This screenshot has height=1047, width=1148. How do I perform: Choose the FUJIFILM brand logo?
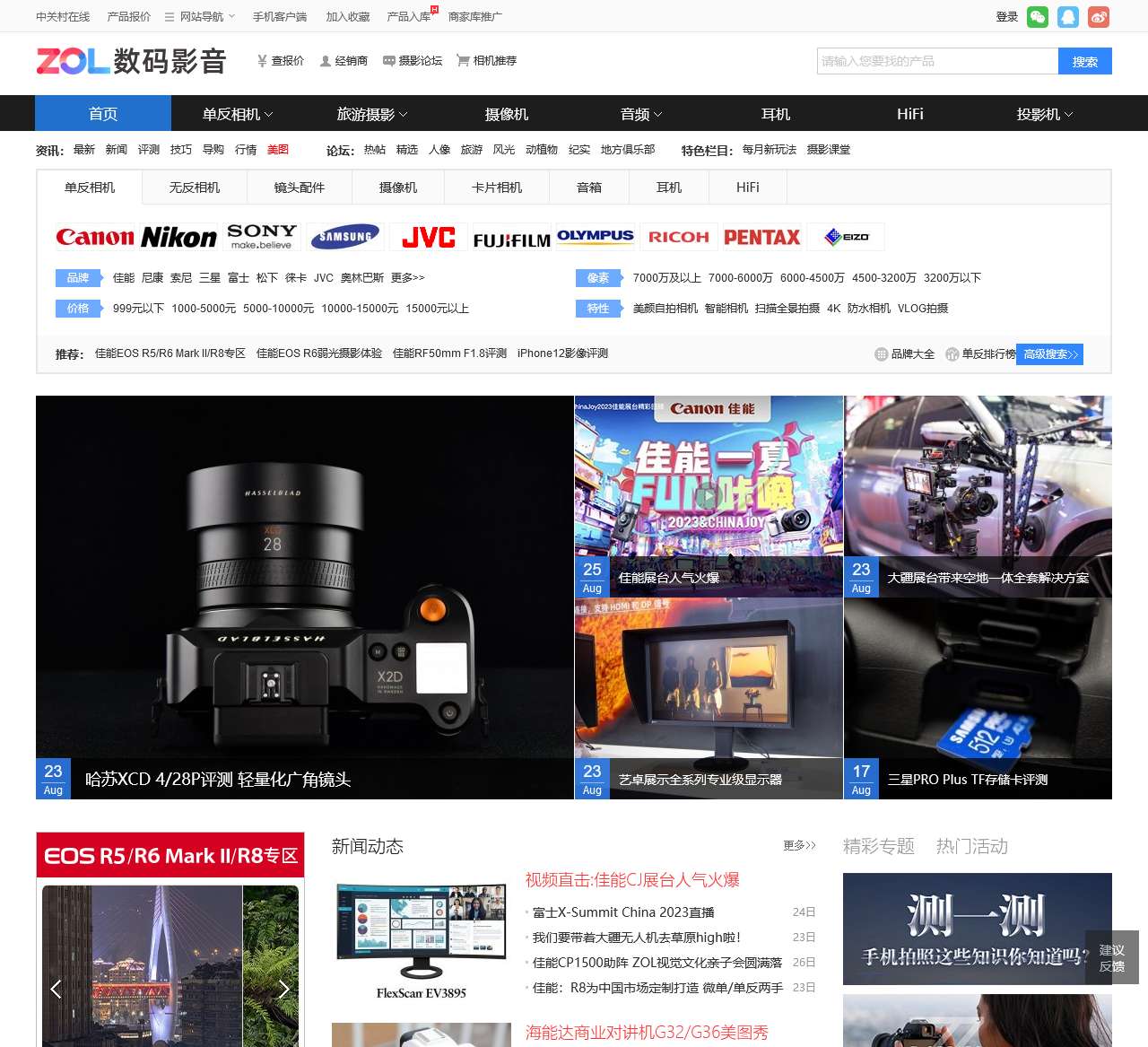pyautogui.click(x=511, y=239)
